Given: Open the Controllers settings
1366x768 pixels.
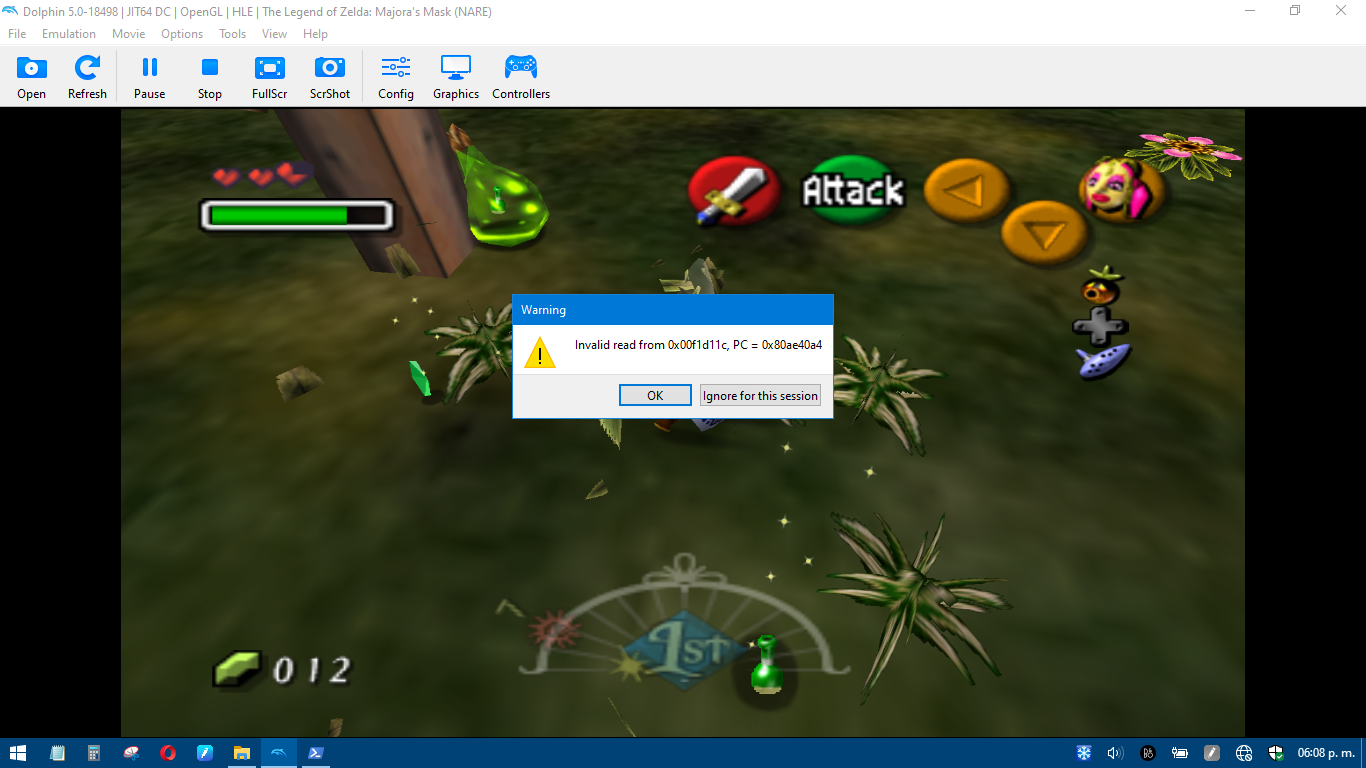Looking at the screenshot, I should coord(521,77).
